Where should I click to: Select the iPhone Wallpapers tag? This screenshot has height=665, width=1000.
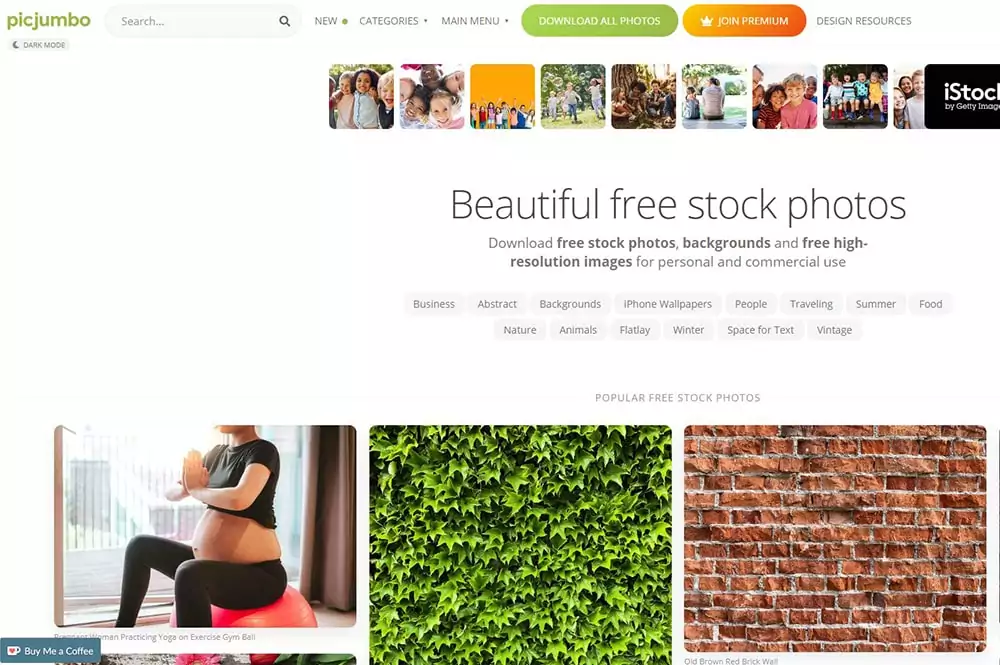pos(667,304)
